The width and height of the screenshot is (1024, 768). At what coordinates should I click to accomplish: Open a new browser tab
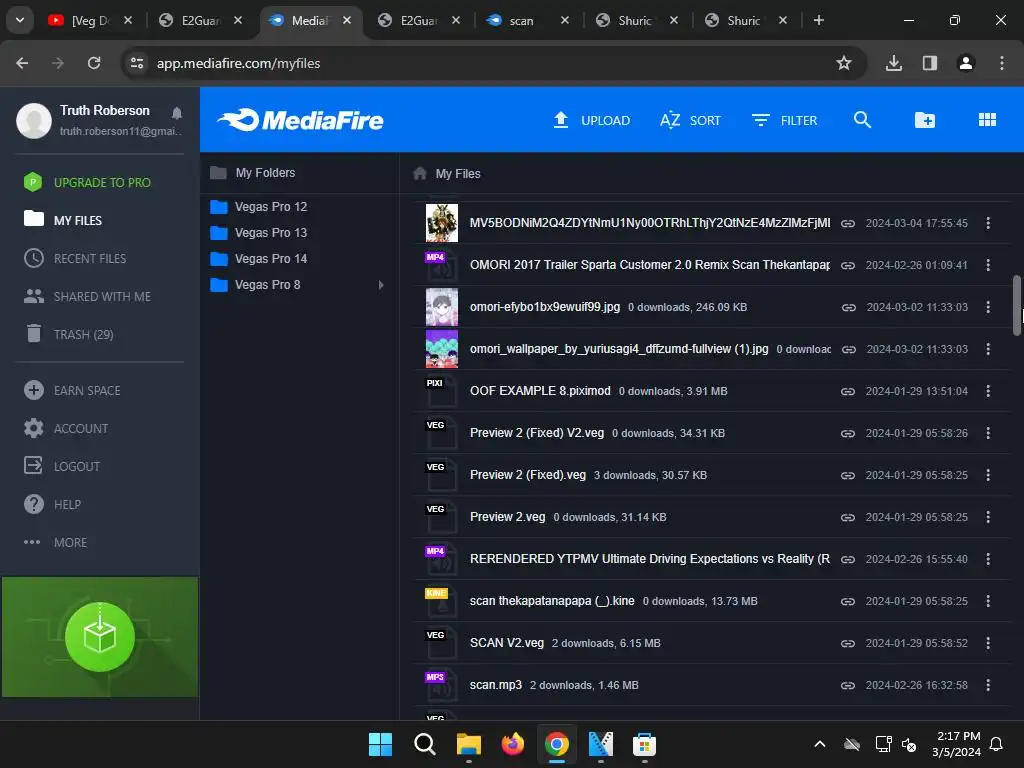818,20
